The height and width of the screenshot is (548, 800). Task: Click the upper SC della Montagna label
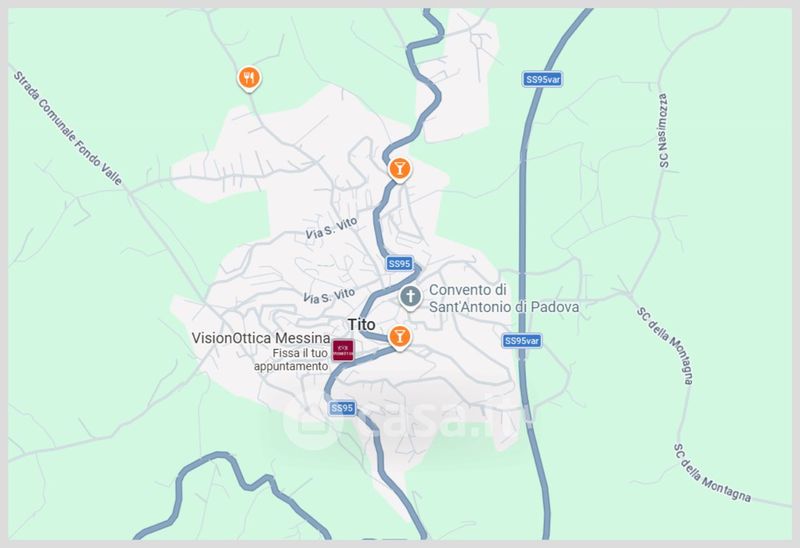click(666, 345)
